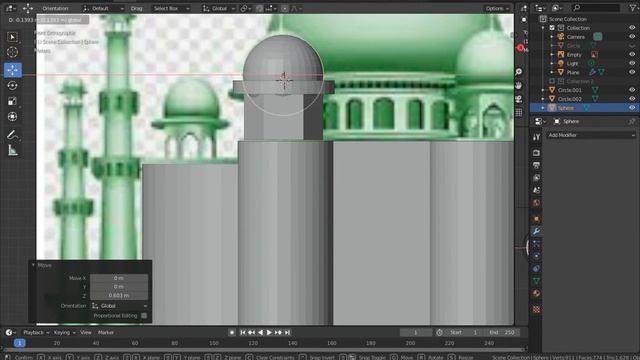Hide the Circle.001 object
This screenshot has width=640, height=360.
click(x=632, y=90)
